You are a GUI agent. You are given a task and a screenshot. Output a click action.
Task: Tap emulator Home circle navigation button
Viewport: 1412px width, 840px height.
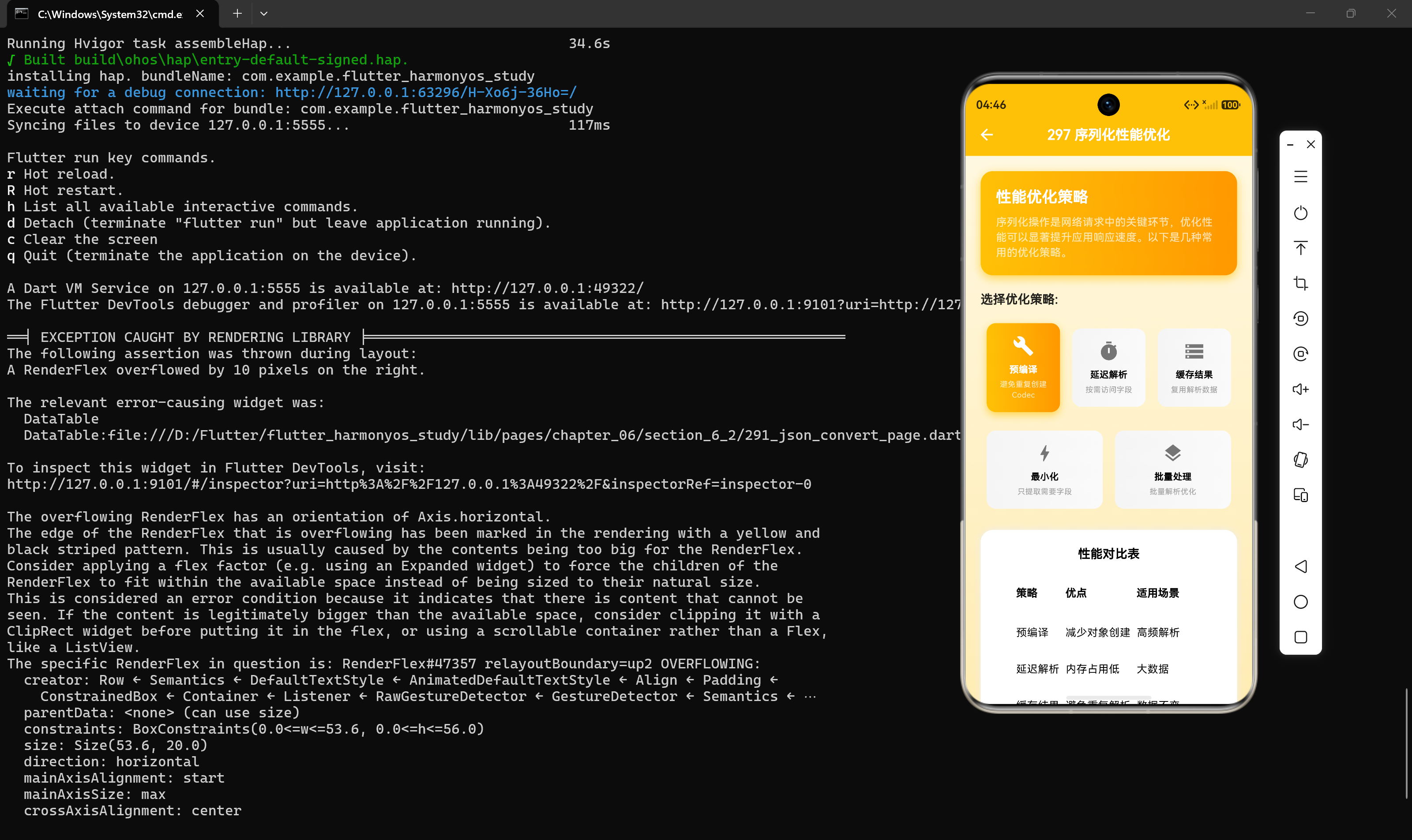(x=1300, y=602)
